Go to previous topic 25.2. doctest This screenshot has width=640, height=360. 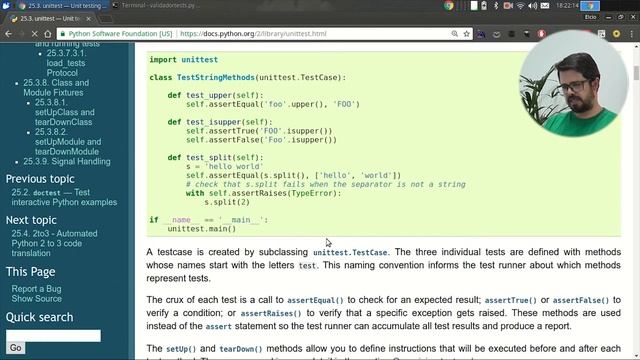pos(64,197)
